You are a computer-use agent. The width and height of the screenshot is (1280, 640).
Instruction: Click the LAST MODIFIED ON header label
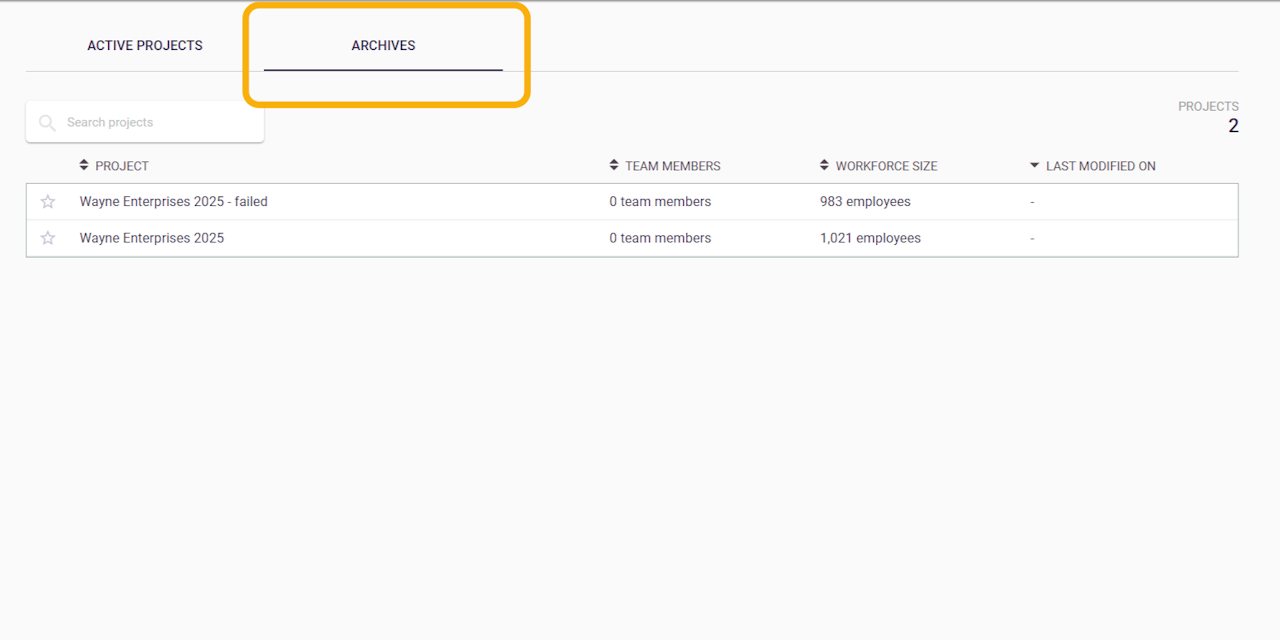pos(1100,166)
